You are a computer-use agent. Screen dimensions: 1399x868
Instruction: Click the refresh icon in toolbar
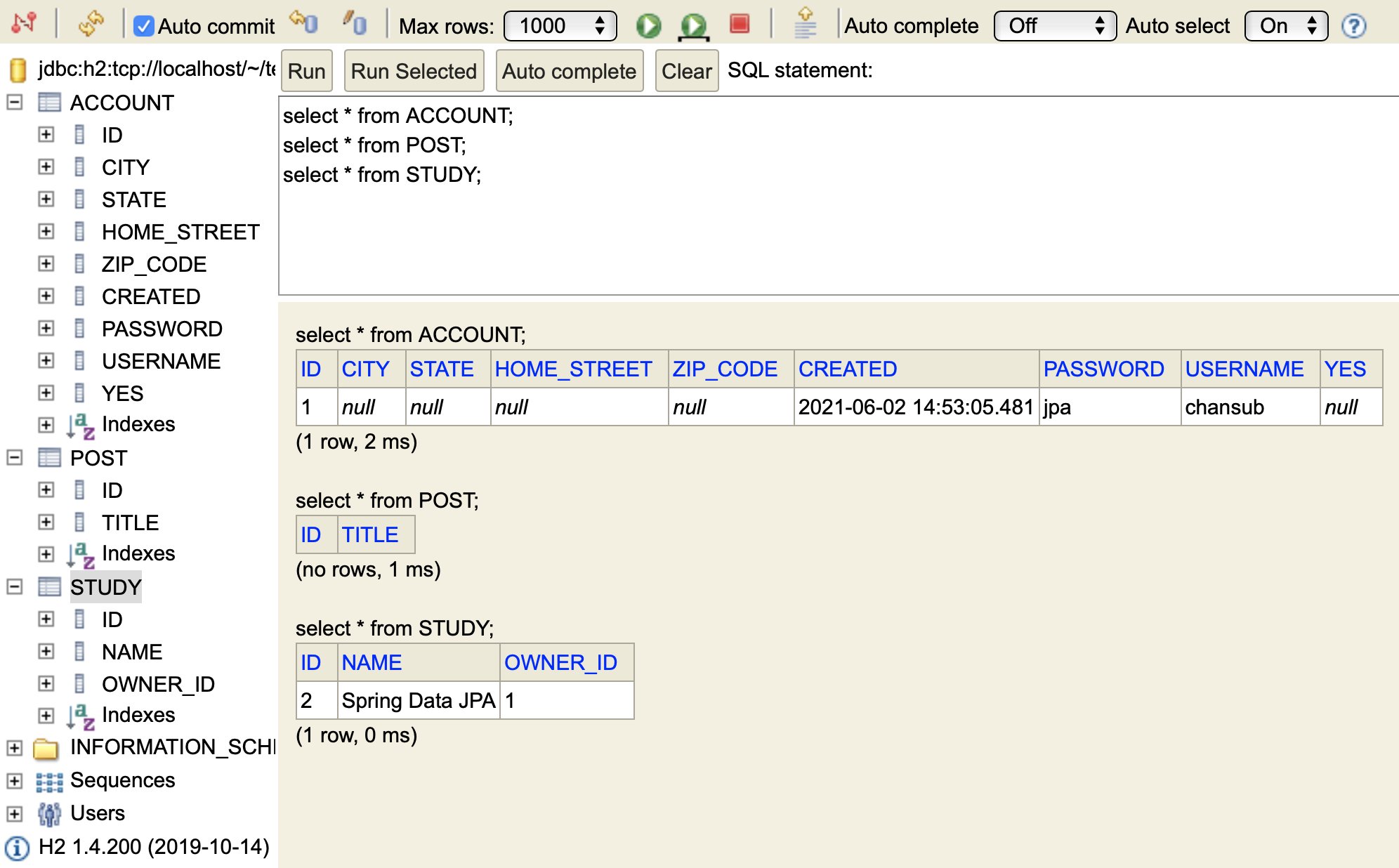point(91,25)
